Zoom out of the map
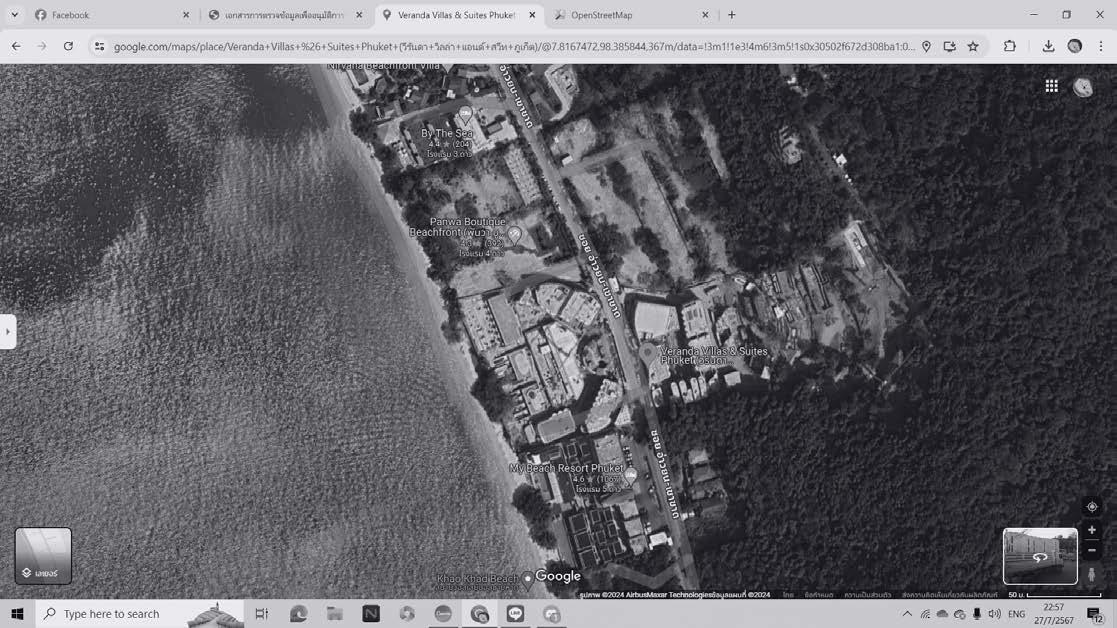 pyautogui.click(x=1091, y=550)
